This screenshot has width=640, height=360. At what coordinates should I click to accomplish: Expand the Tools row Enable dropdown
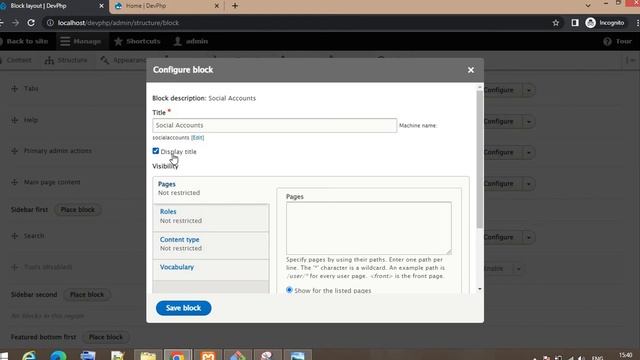tap(518, 269)
